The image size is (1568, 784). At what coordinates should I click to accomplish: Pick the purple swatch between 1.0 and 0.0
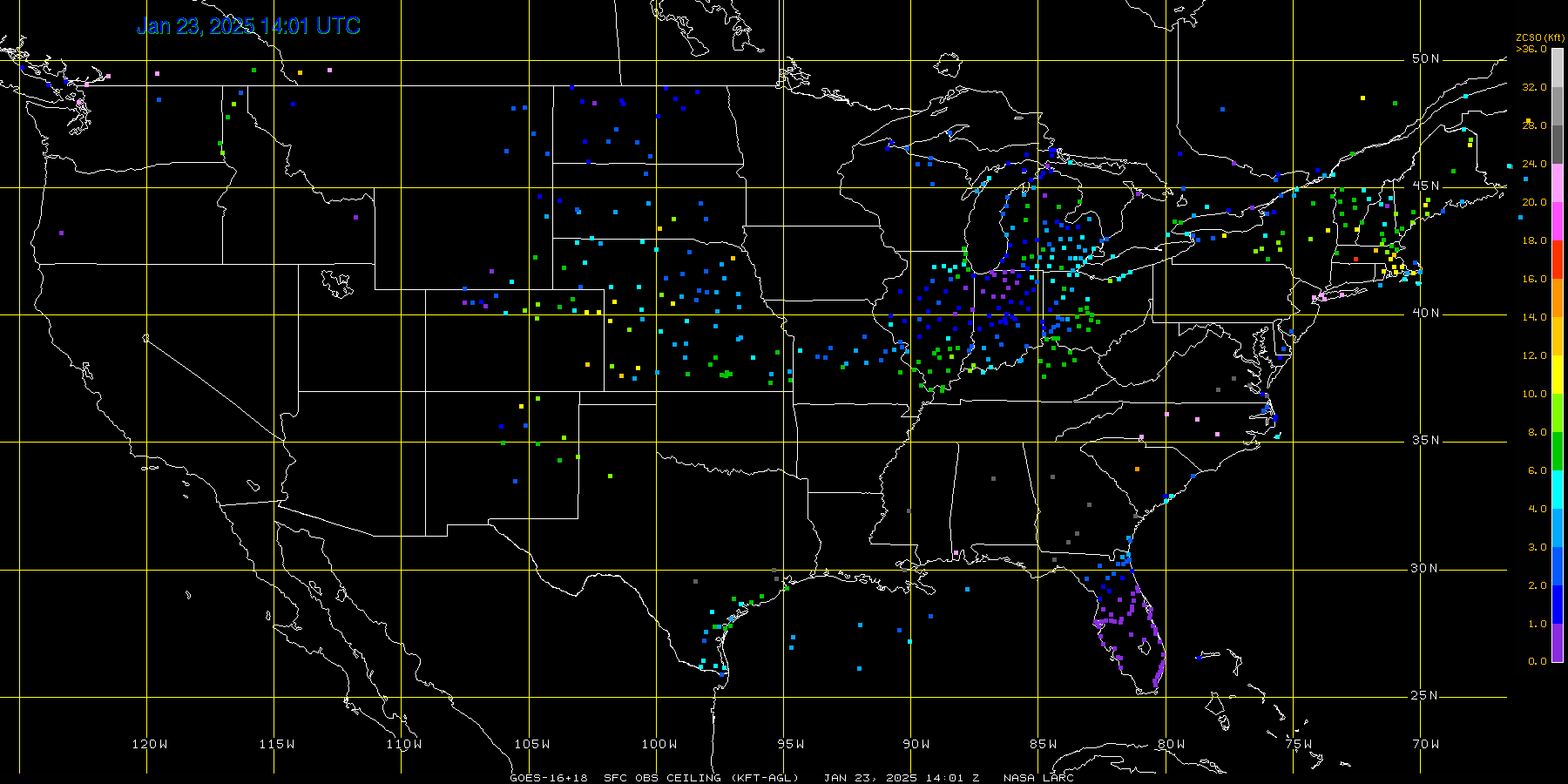coord(1558,643)
